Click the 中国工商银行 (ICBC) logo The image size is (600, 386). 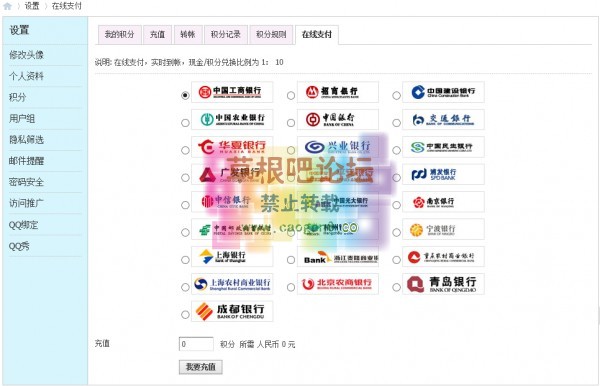pos(232,92)
